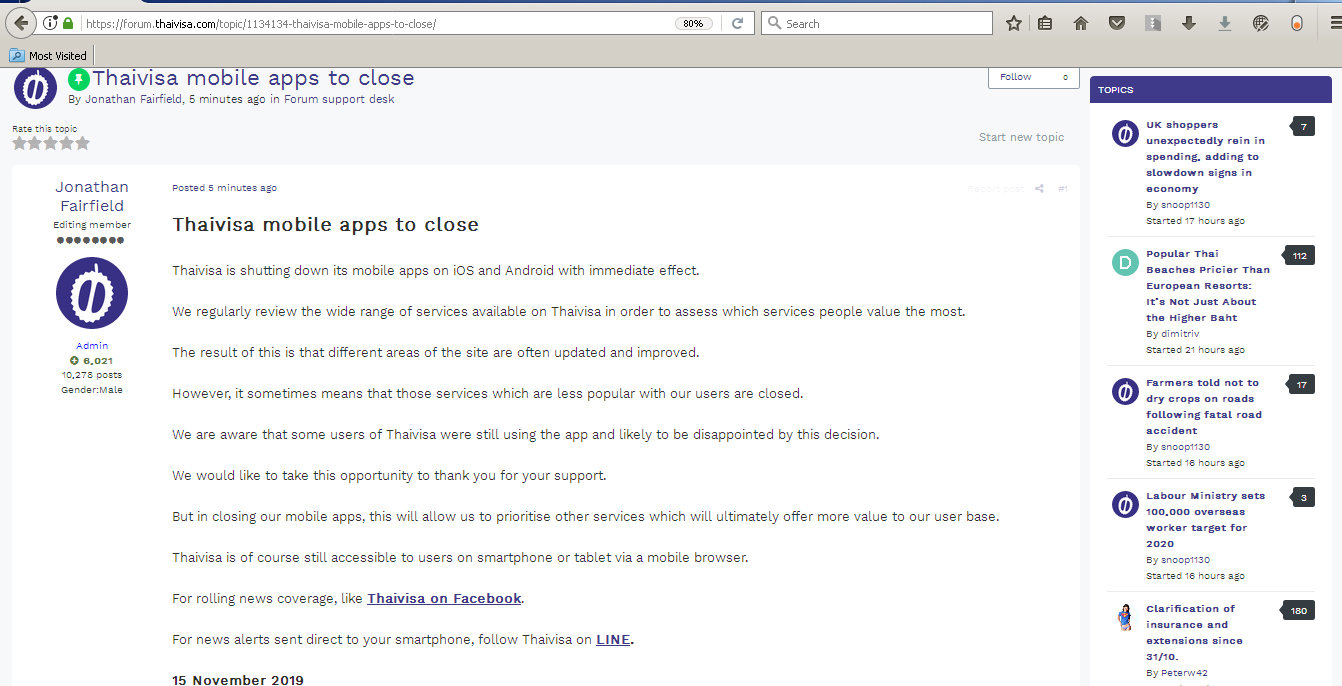The height and width of the screenshot is (686, 1342).
Task: Click the grey extension icon left of Downloads arrow
Action: point(1153,23)
